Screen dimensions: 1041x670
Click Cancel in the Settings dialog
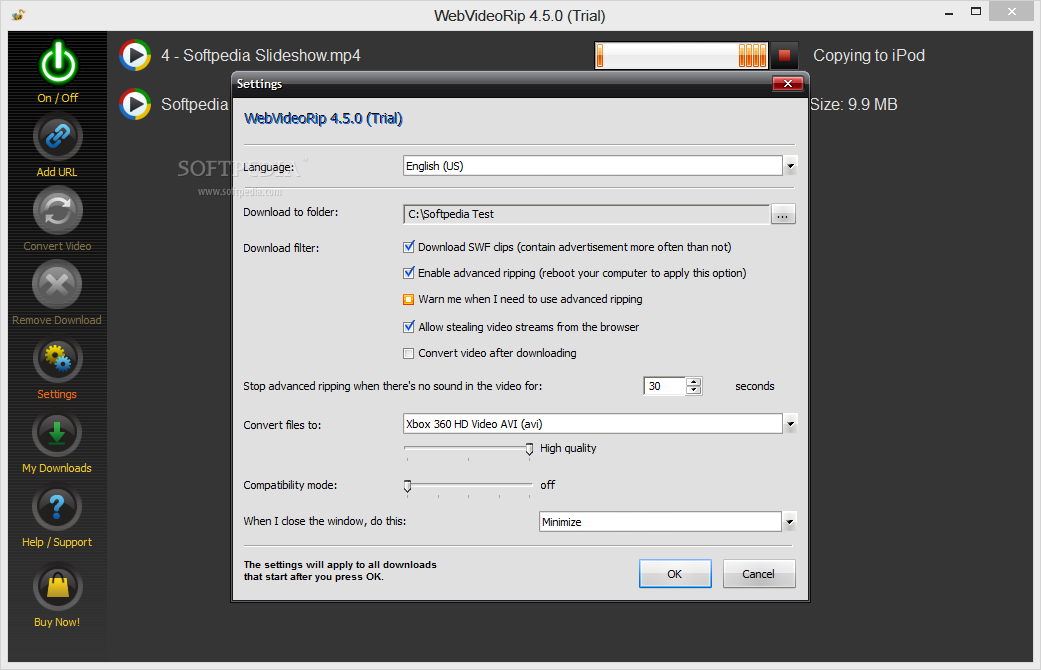click(x=759, y=574)
